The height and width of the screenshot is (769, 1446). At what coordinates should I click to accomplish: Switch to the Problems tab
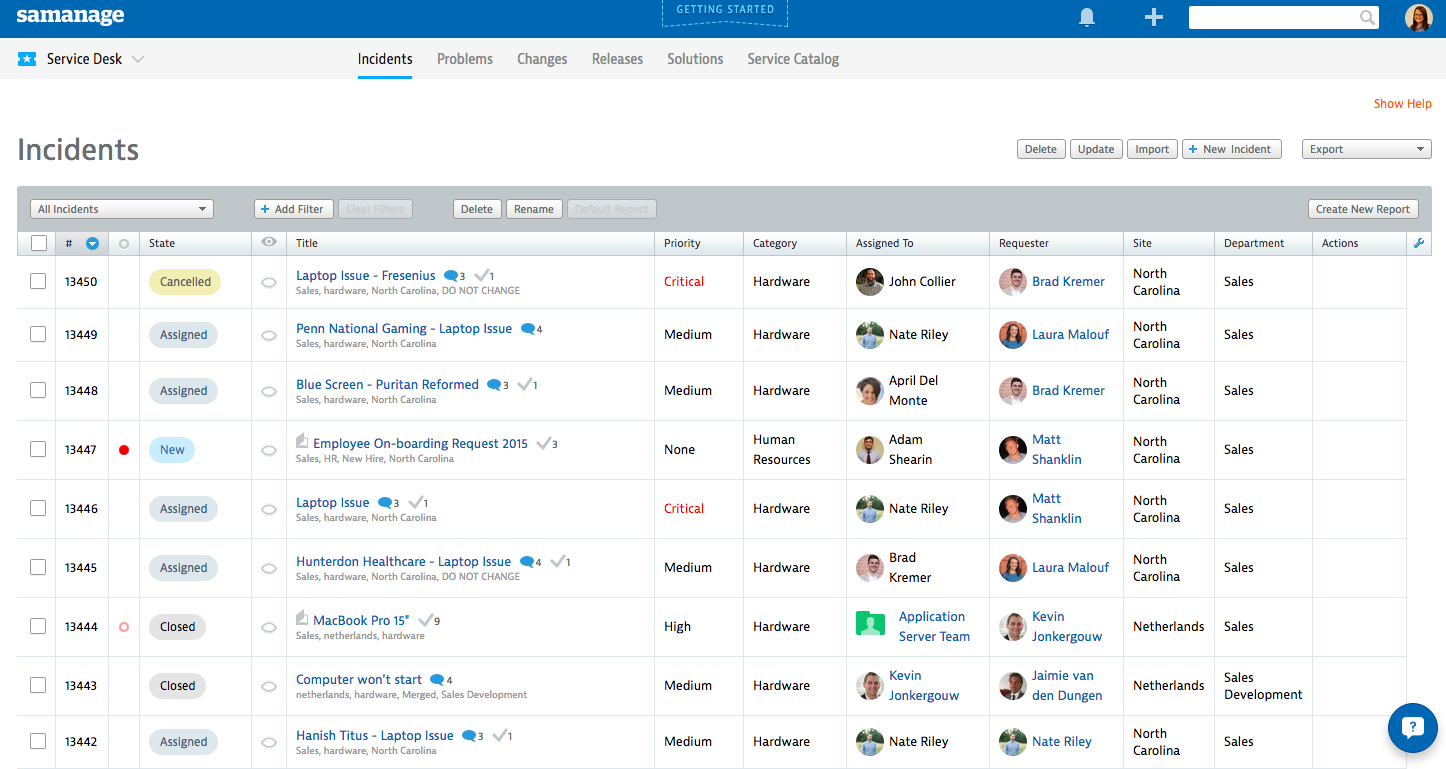pyautogui.click(x=464, y=59)
